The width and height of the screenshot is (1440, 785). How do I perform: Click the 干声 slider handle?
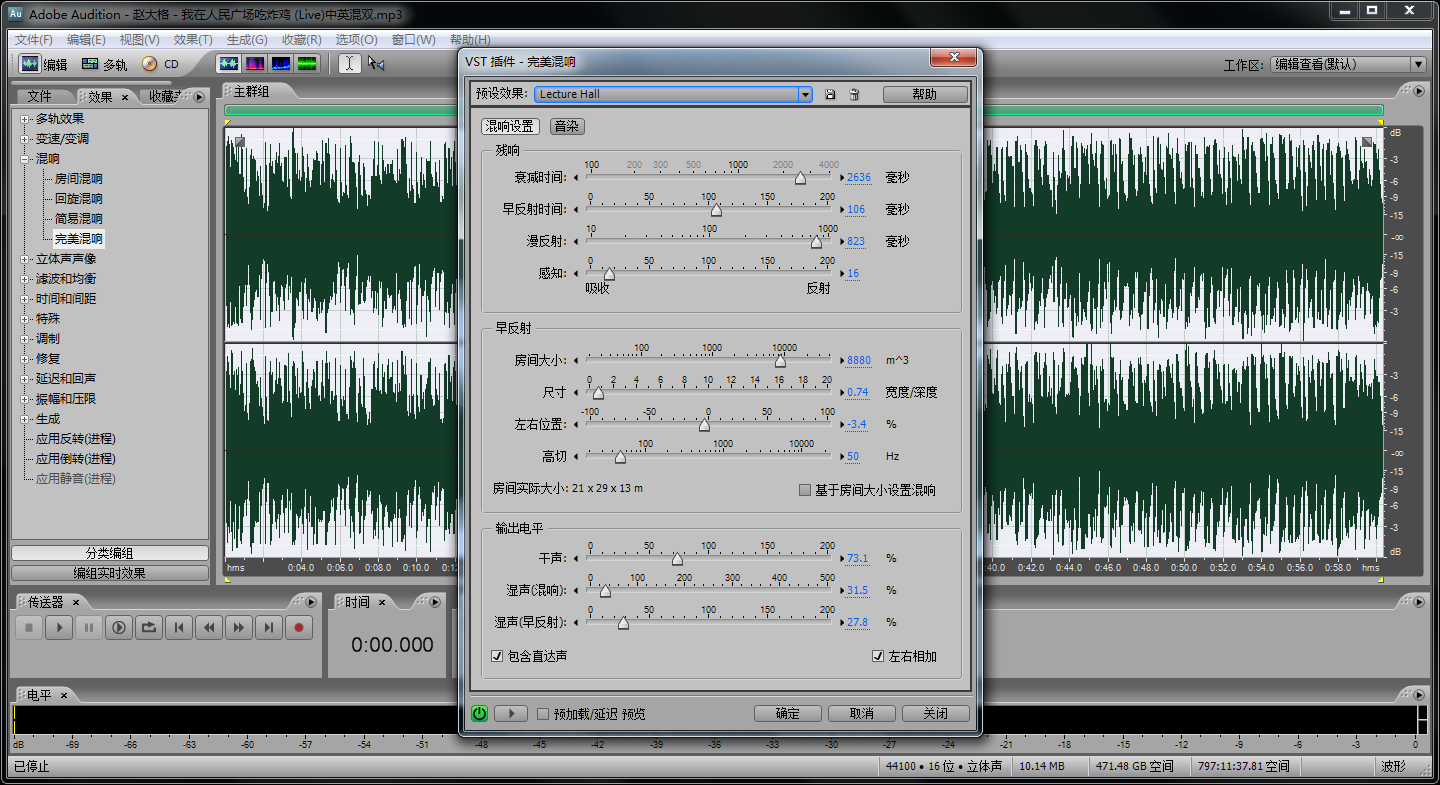(677, 559)
